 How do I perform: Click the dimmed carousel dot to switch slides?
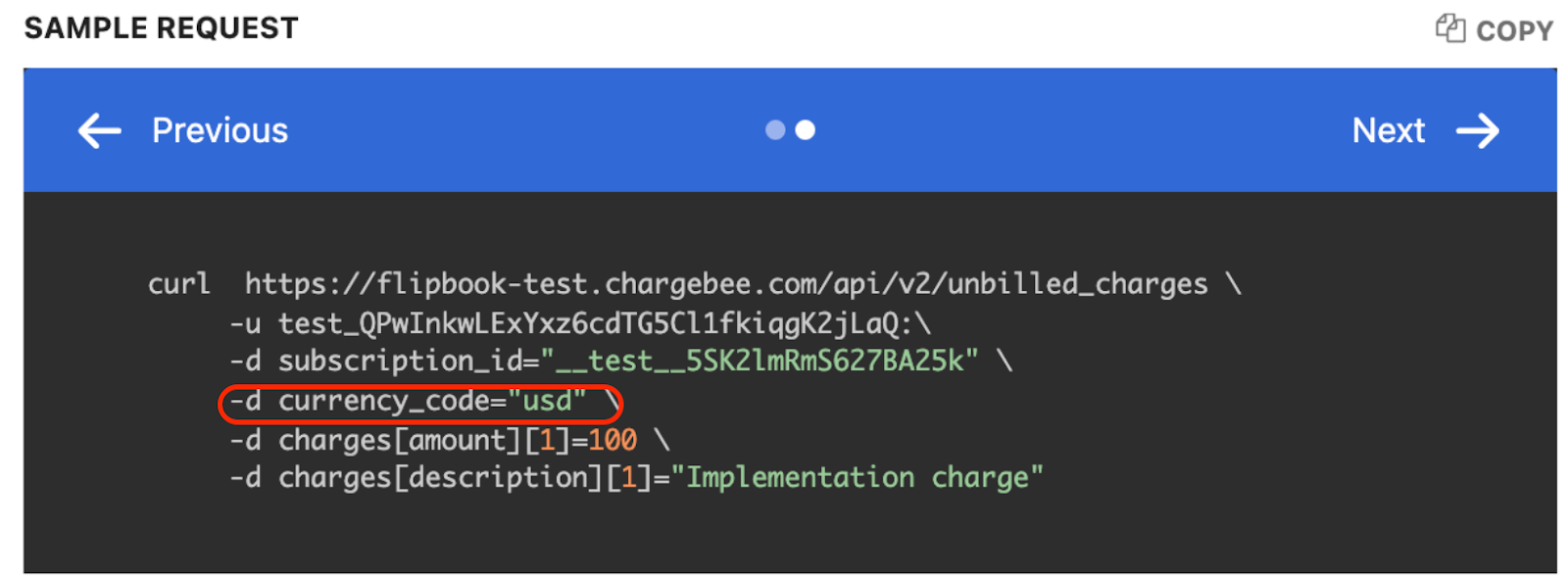point(774,129)
